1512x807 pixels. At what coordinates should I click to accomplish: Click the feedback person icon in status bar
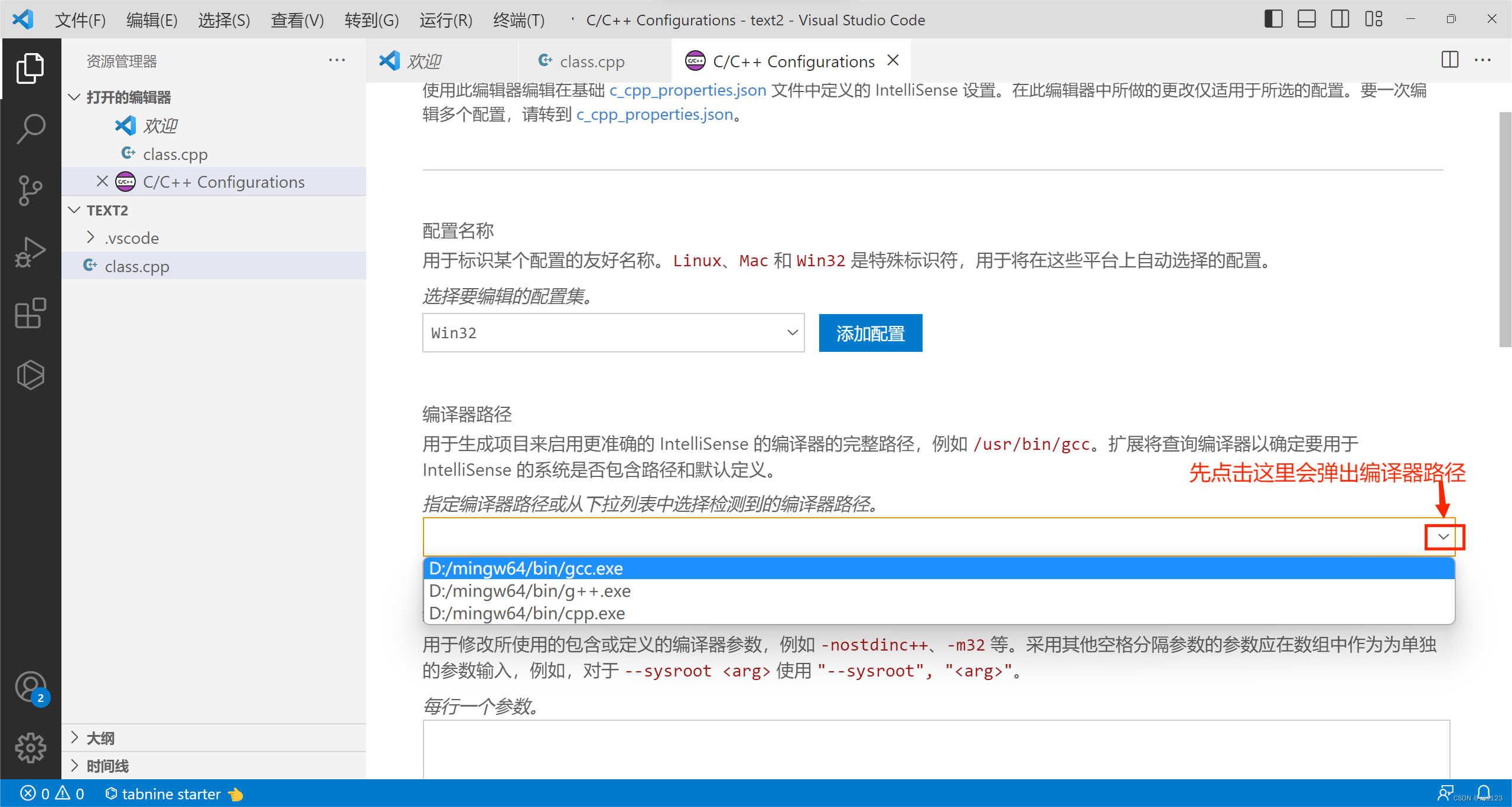click(1445, 793)
